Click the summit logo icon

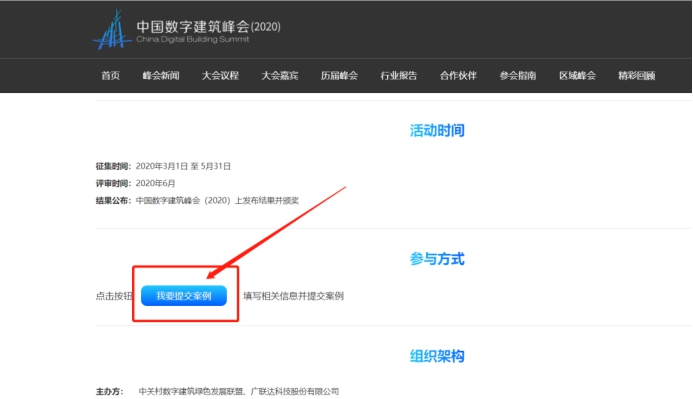pyautogui.click(x=112, y=30)
